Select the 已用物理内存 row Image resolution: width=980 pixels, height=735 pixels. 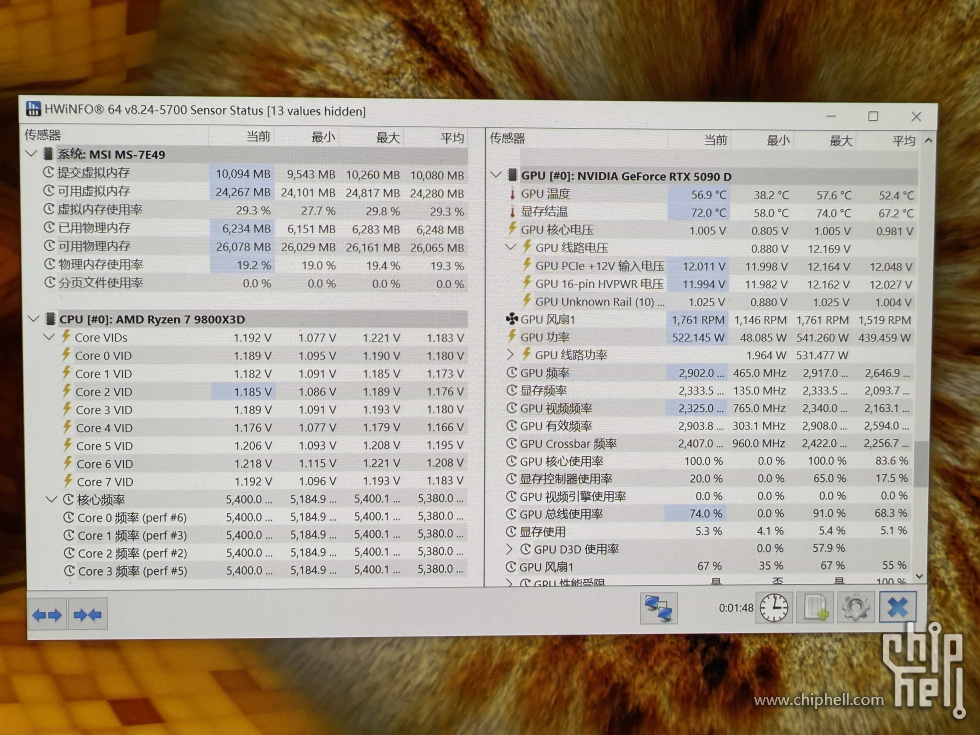pos(253,228)
